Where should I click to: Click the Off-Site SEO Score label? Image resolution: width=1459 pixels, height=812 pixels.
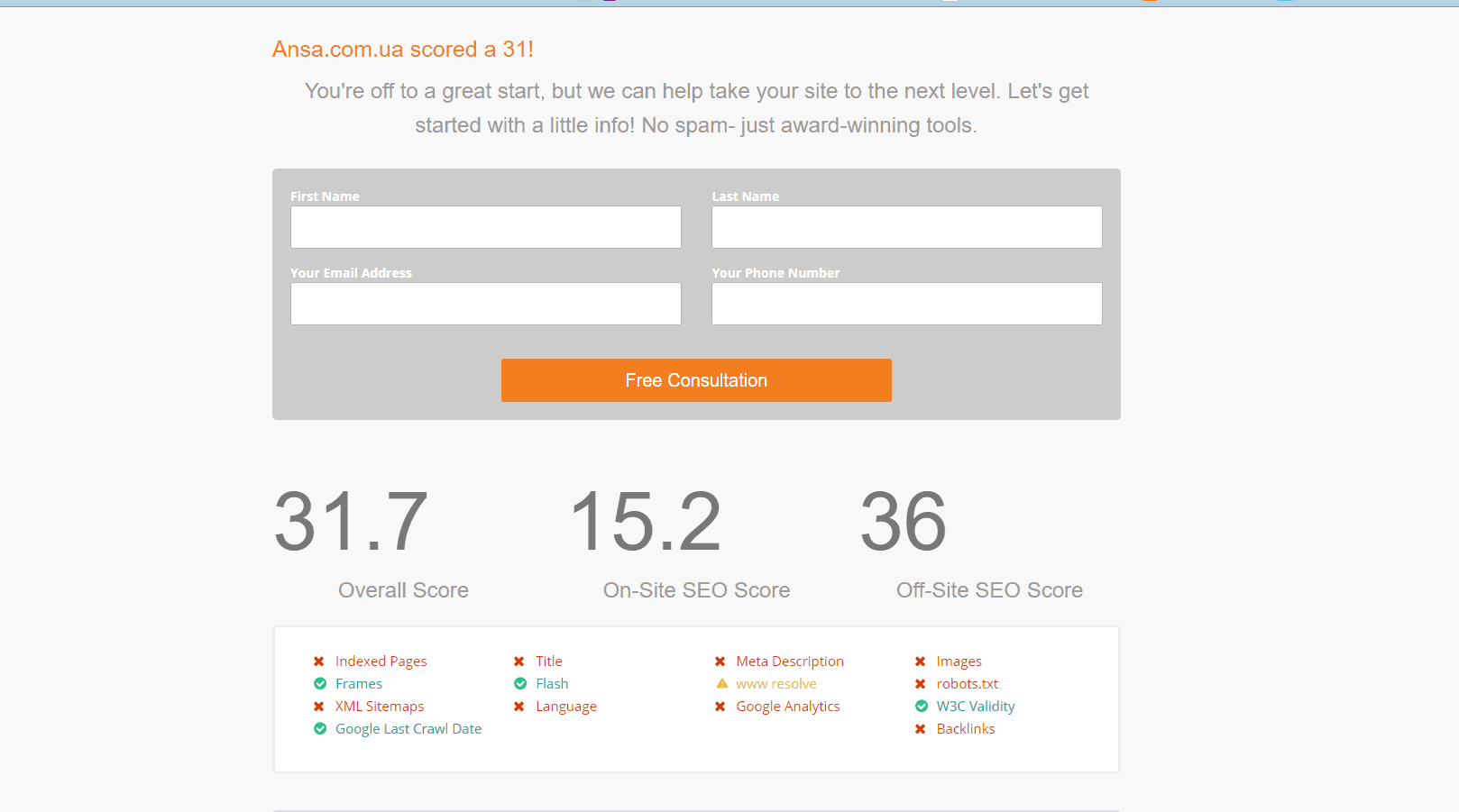point(989,590)
